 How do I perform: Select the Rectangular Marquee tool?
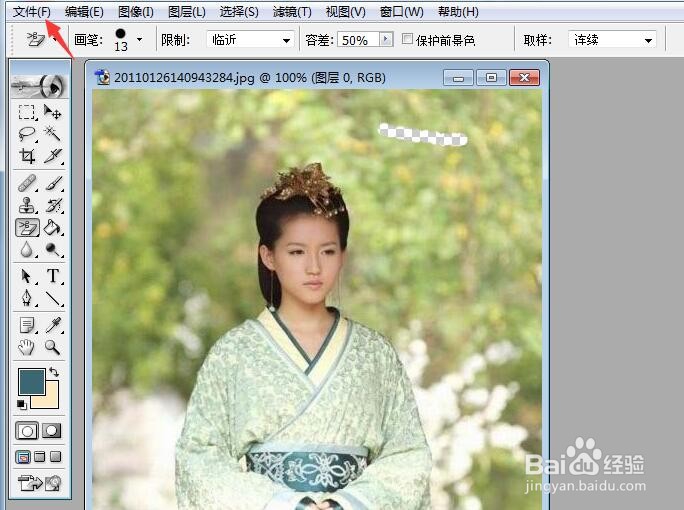[x=27, y=112]
